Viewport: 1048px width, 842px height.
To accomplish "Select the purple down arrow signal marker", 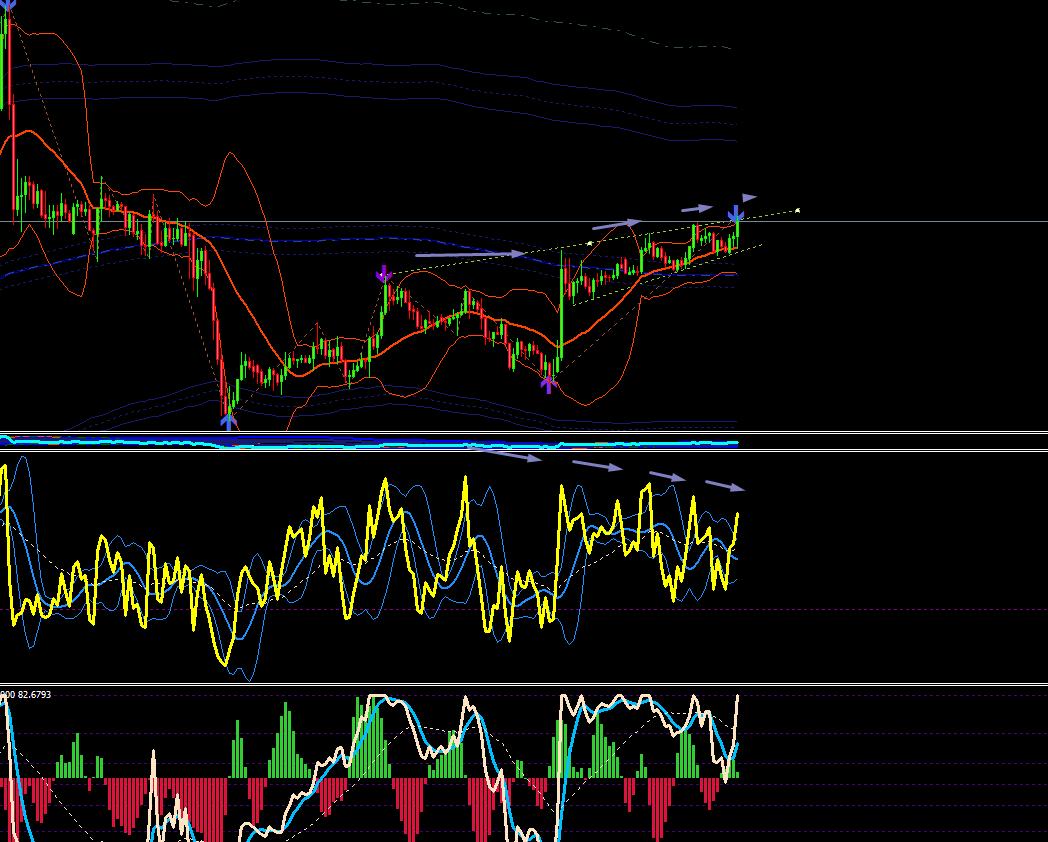I will [x=384, y=274].
